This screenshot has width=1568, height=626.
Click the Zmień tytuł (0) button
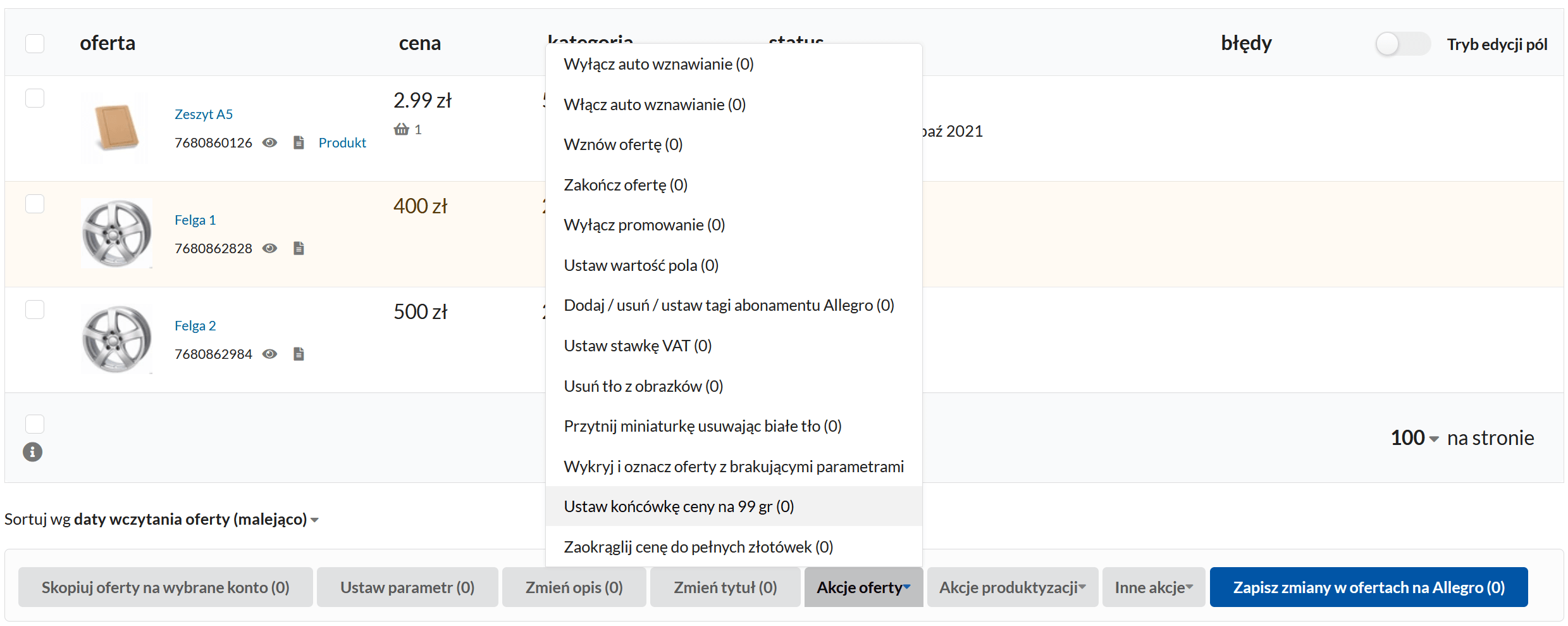coord(725,587)
